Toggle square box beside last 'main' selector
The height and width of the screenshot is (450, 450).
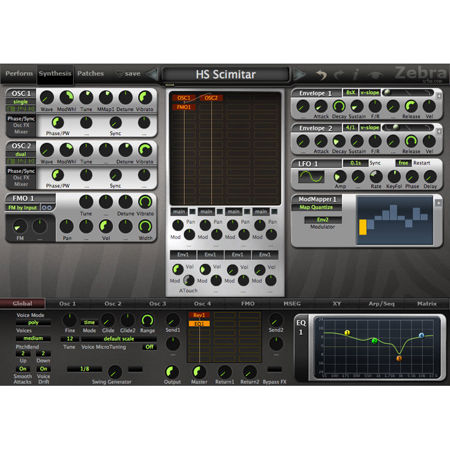[x=274, y=211]
